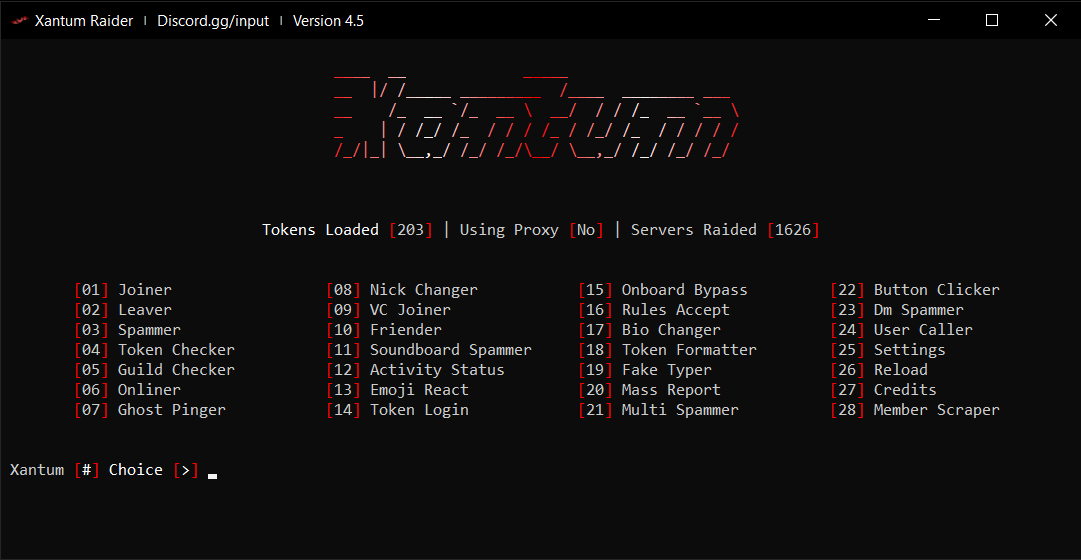Click the '[07] Ghost Pinger' entry
Image resolution: width=1081 pixels, height=560 pixels.
(150, 410)
